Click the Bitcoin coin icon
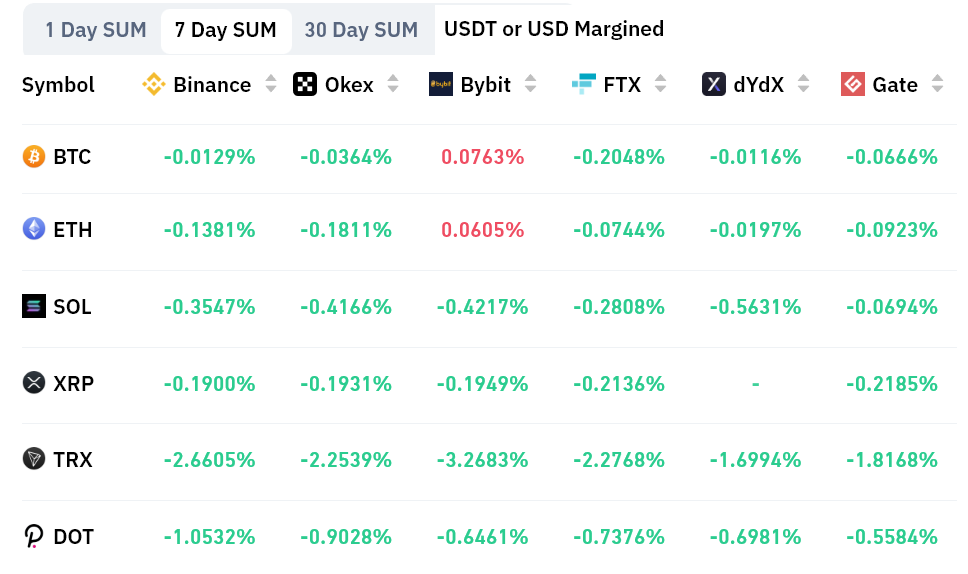This screenshot has width=968, height=574. coord(34,157)
